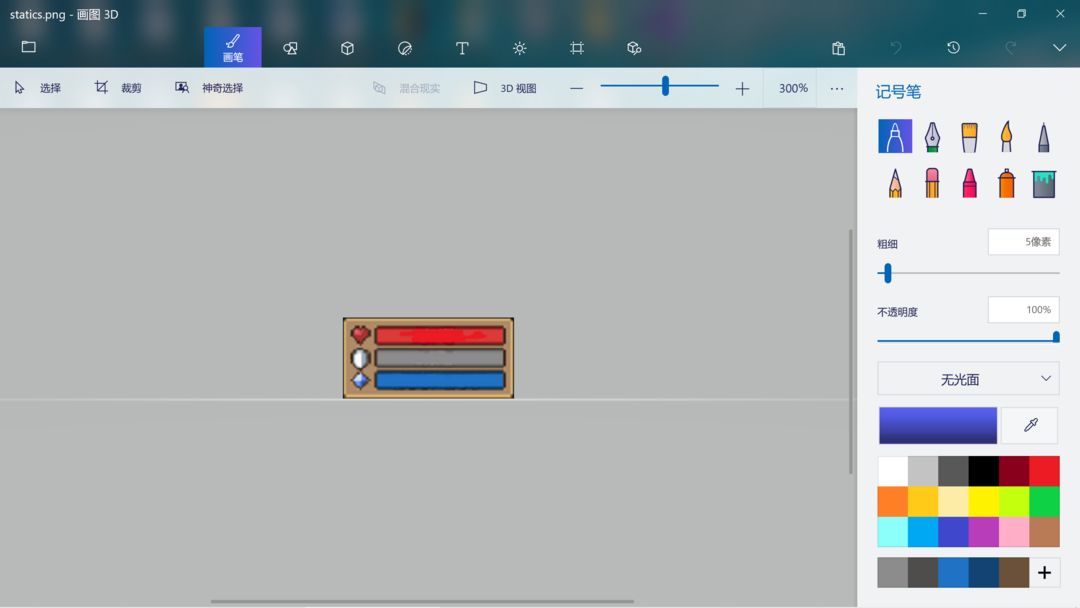
Task: Zoom in with the plus button
Action: [742, 88]
